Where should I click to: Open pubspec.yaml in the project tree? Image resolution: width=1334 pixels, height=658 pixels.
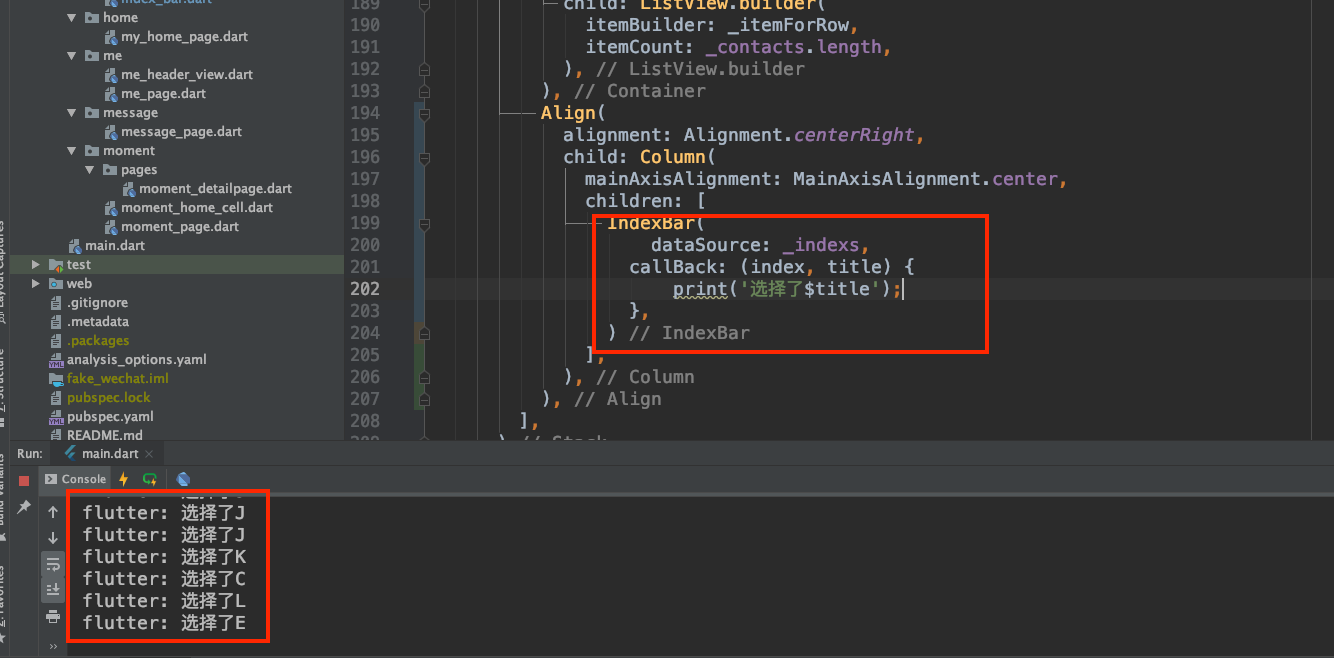[110, 417]
